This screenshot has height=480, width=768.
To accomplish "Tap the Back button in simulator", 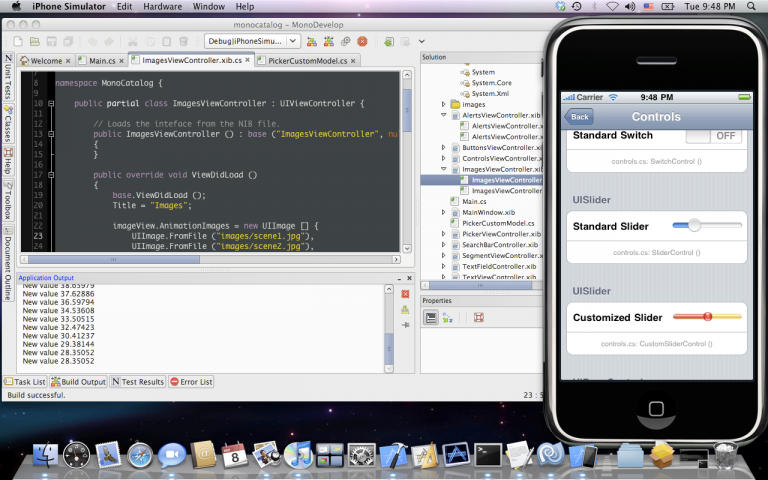I will click(x=579, y=117).
